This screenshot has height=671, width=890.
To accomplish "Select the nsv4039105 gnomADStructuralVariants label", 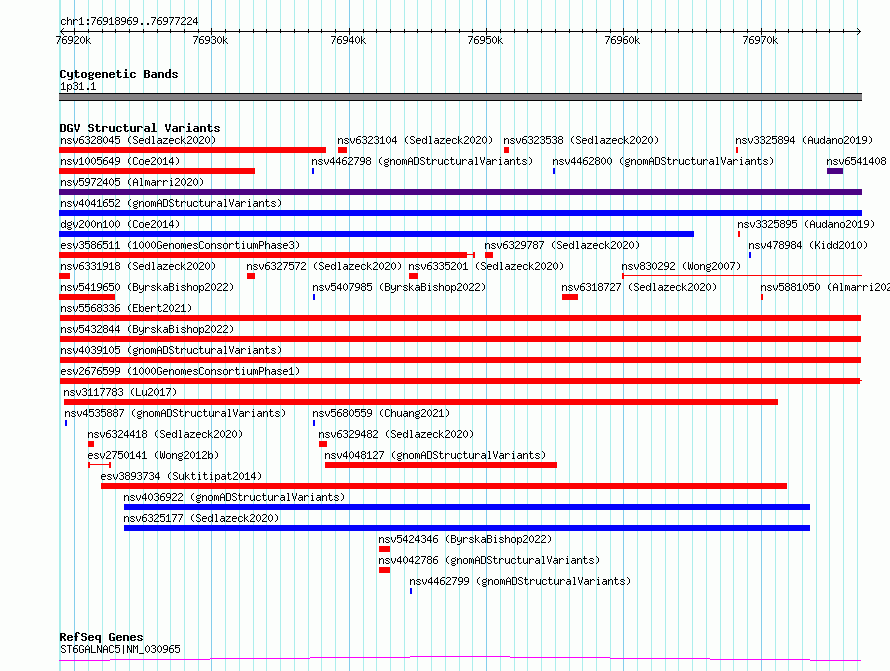I will (171, 350).
